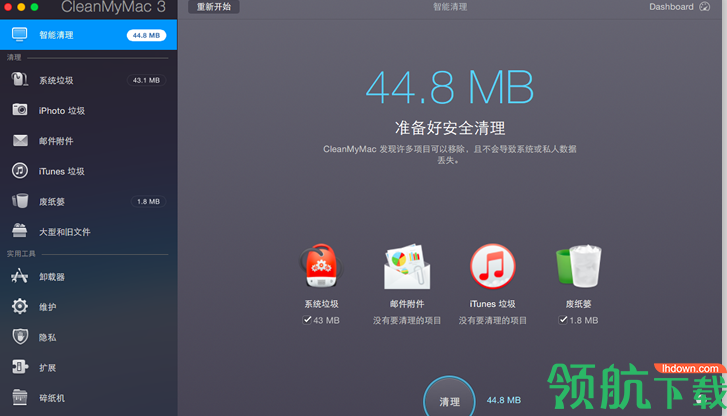Viewport: 727px width, 416px height.
Task: Click the red close window button
Action: (8, 6)
